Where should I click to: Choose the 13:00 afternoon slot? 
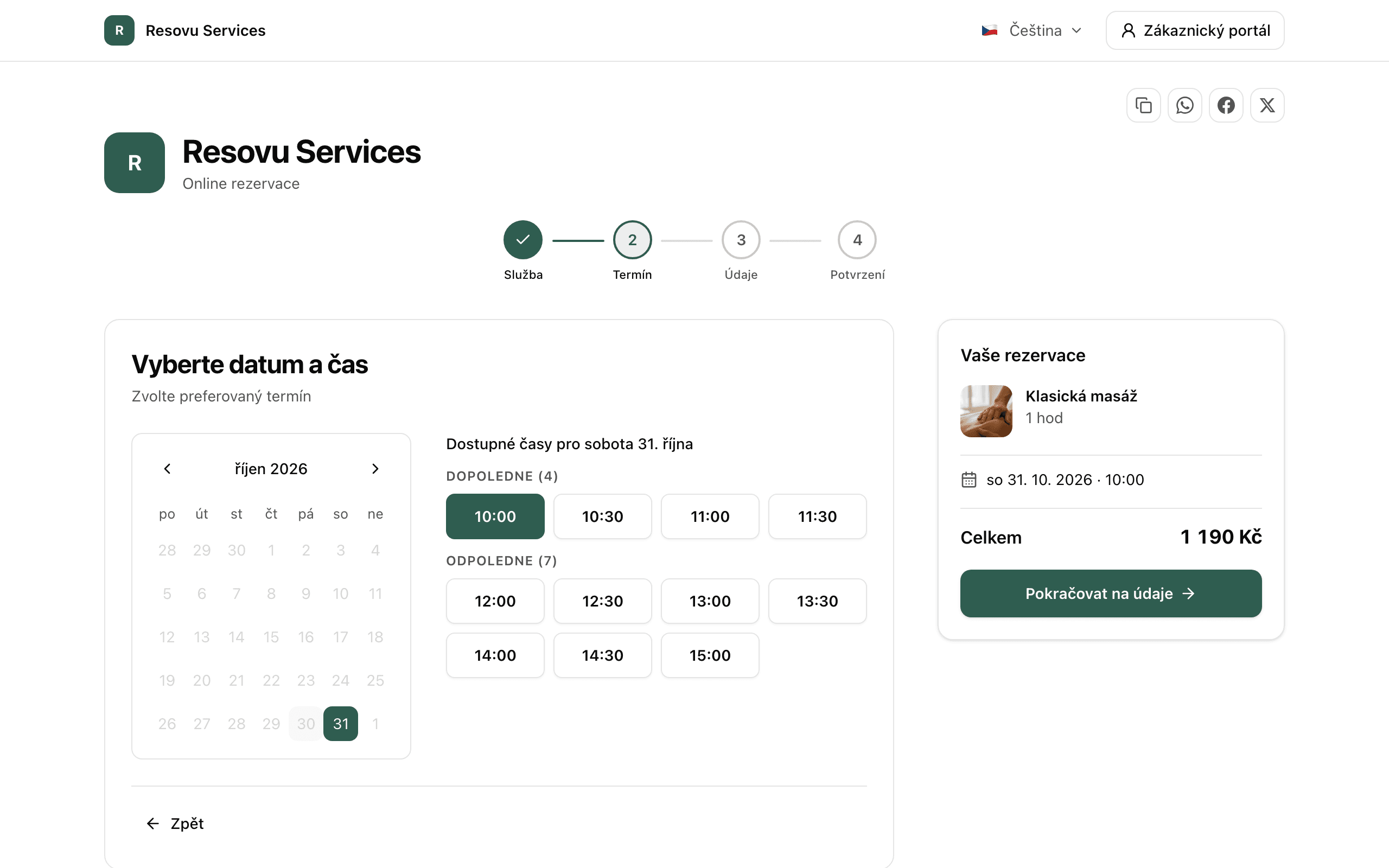[x=710, y=601]
